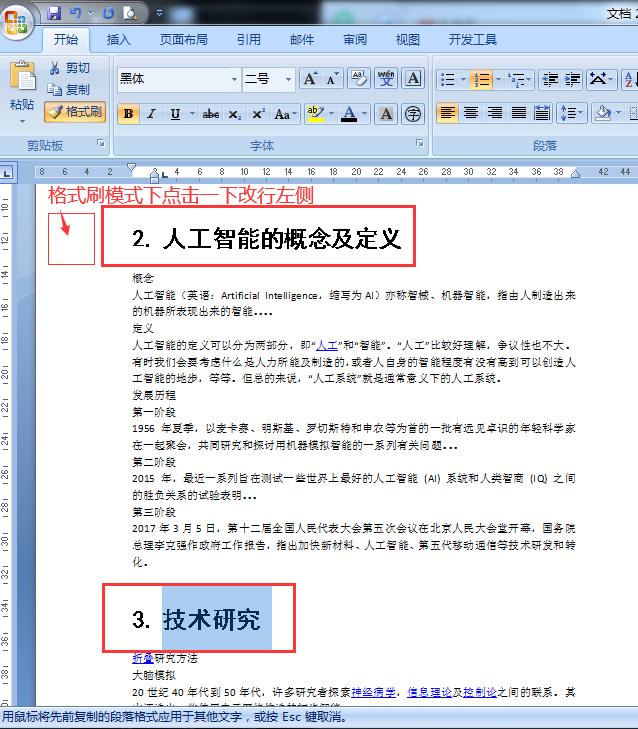The width and height of the screenshot is (638, 729).
Task: Apply character shading icon
Action: click(x=386, y=114)
